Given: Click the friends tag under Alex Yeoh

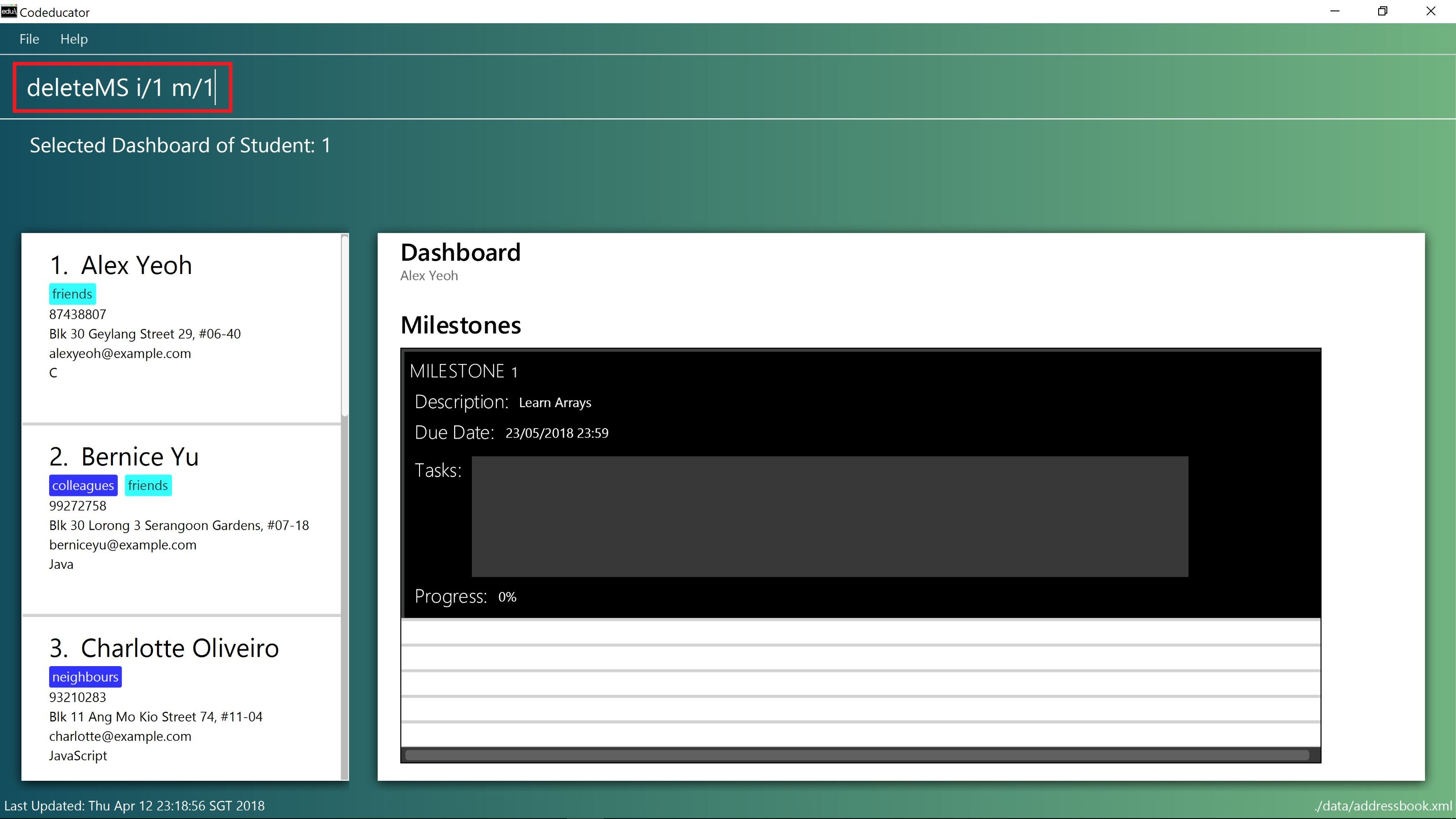Looking at the screenshot, I should (72, 294).
